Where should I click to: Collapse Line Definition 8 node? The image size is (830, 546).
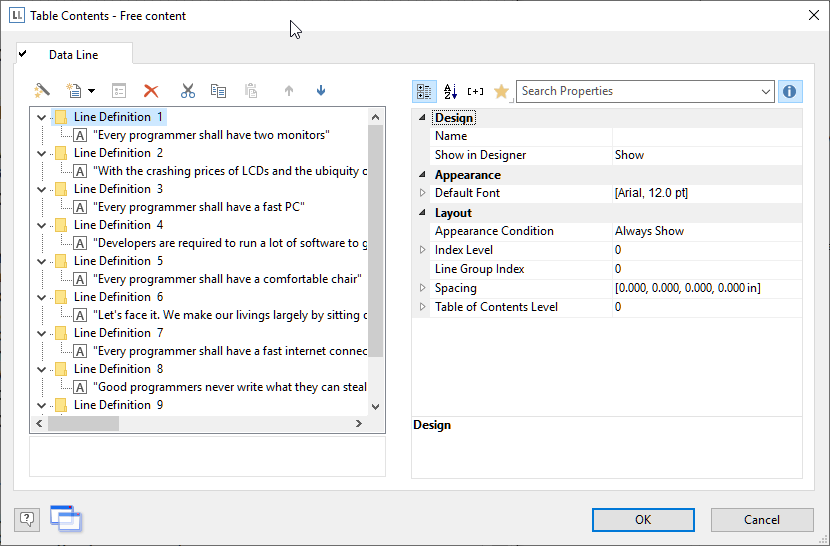pyautogui.click(x=41, y=370)
